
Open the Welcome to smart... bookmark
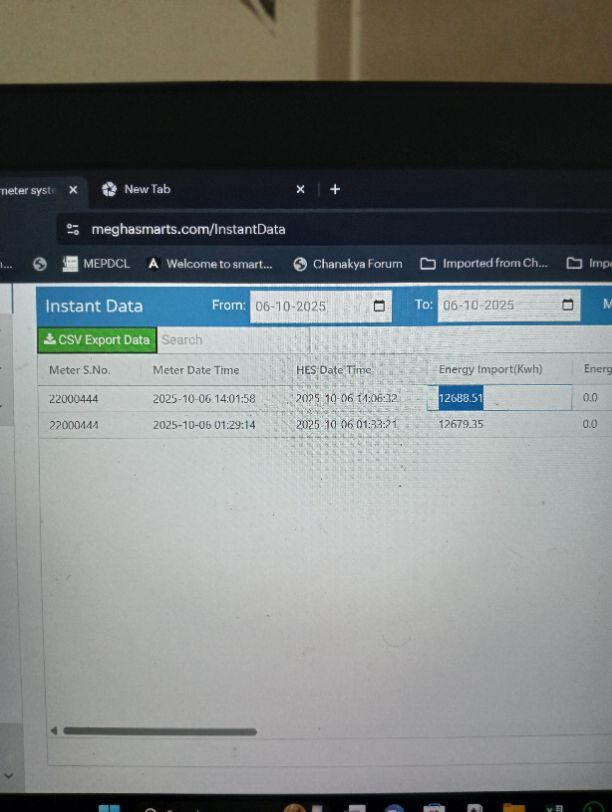pos(210,264)
